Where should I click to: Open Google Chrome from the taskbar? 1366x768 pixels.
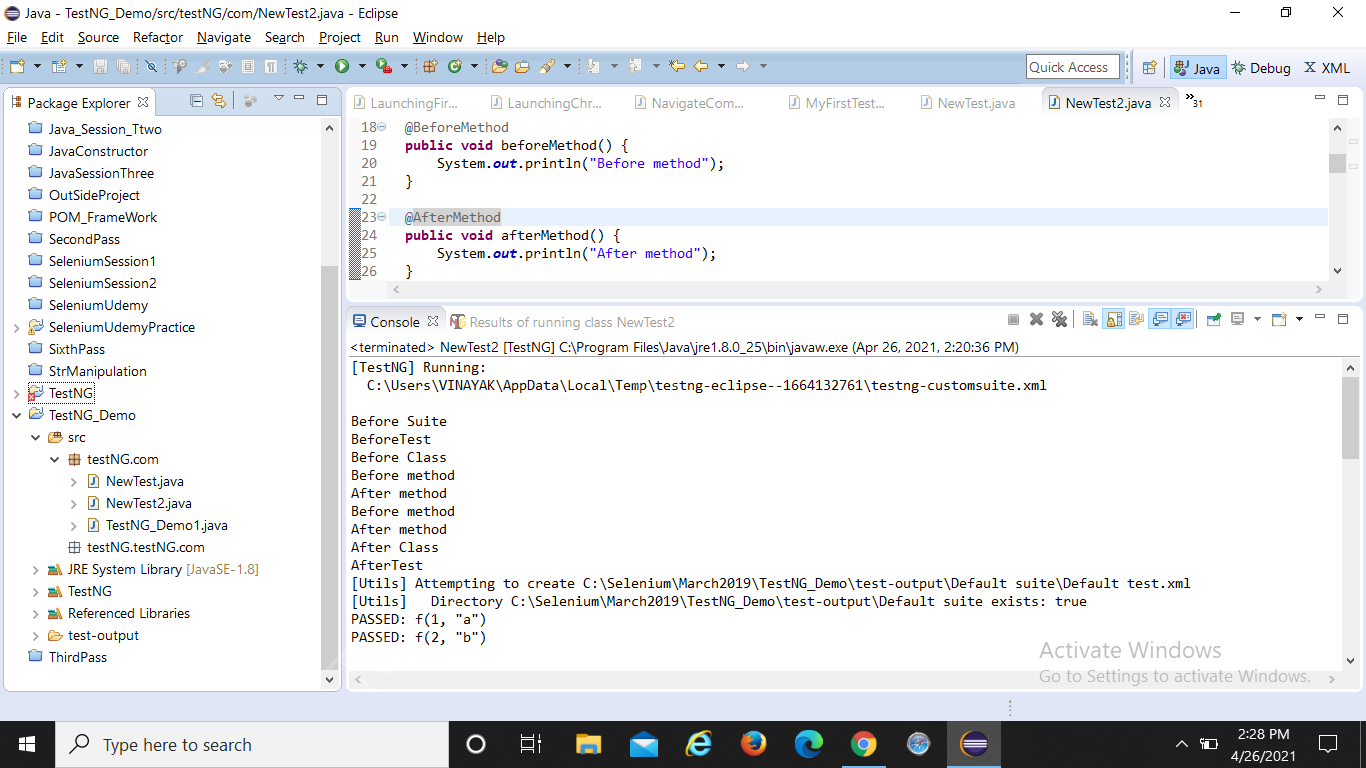click(863, 744)
